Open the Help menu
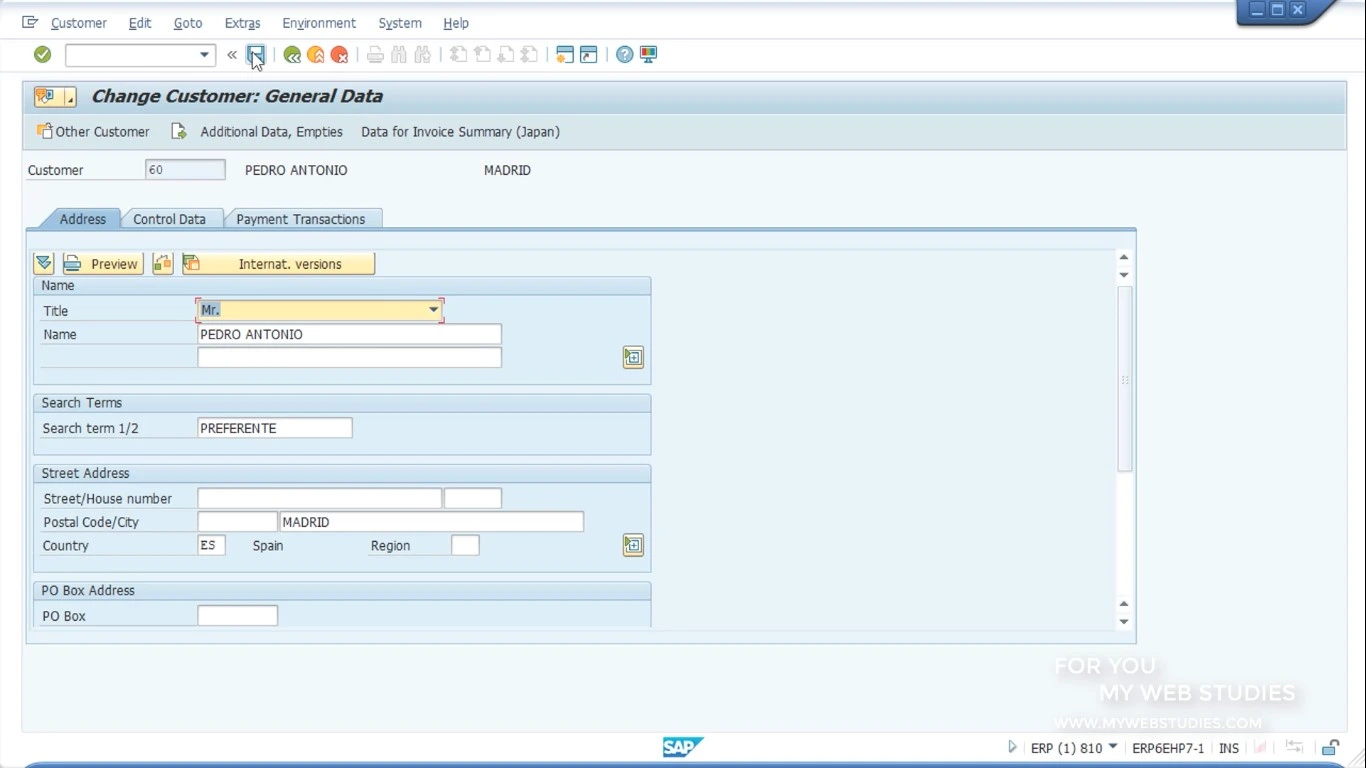The width and height of the screenshot is (1366, 768). pyautogui.click(x=456, y=23)
